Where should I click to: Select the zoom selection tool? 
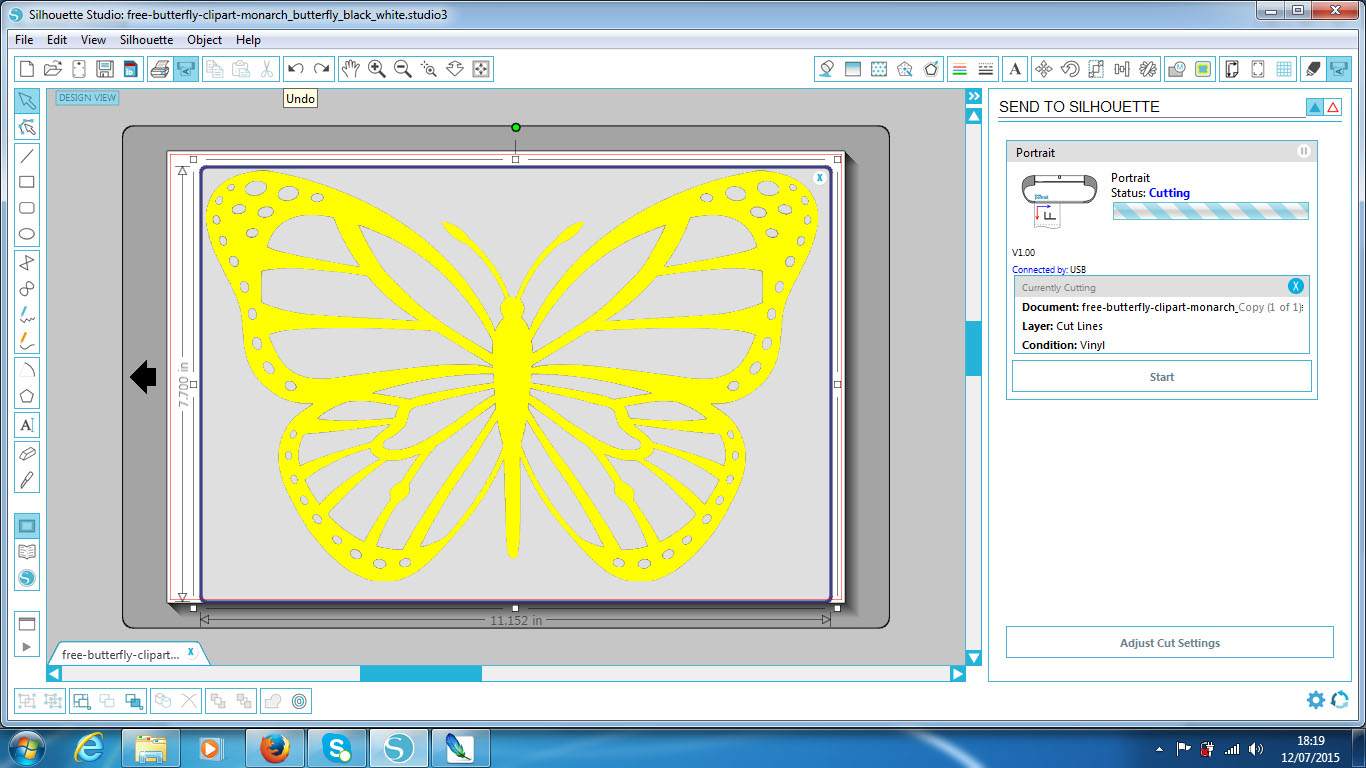(429, 69)
